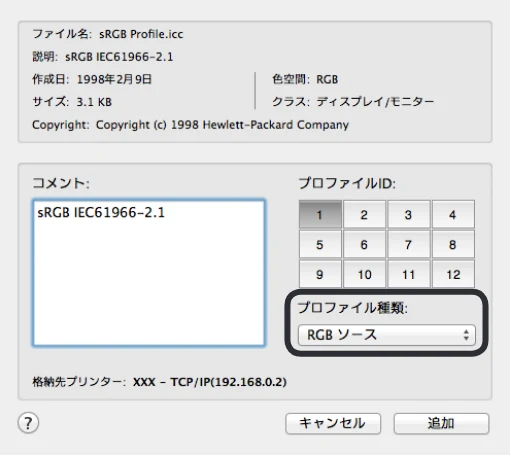This screenshot has height=456, width=511.
Task: Select profile ID 1
Action: 320,214
